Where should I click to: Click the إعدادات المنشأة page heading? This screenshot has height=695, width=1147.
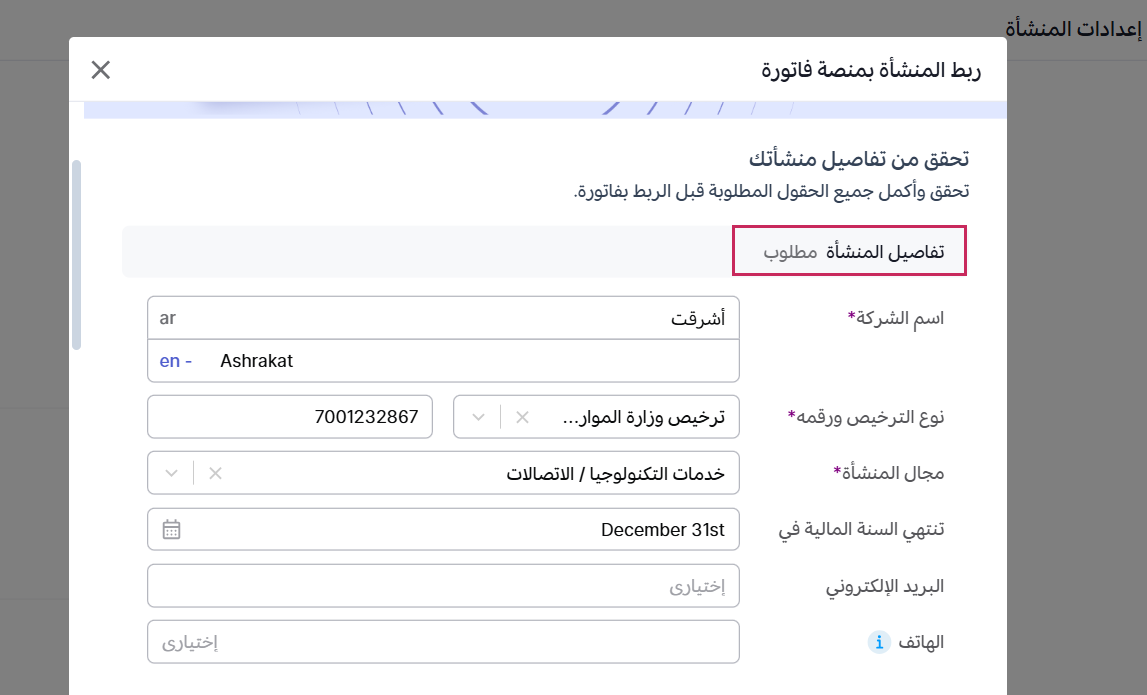[x=1073, y=28]
